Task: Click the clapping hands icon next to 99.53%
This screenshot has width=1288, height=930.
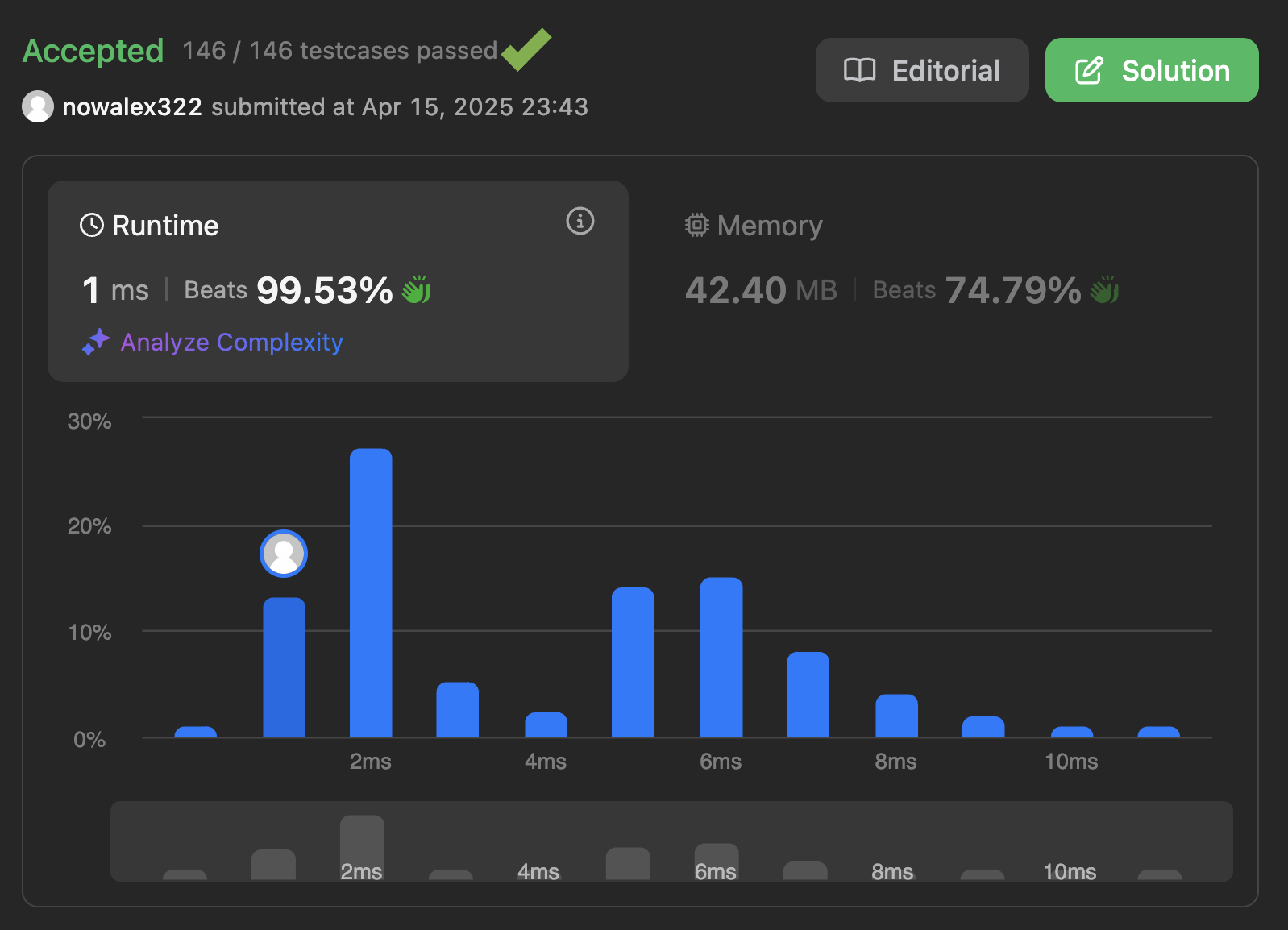Action: pyautogui.click(x=417, y=289)
